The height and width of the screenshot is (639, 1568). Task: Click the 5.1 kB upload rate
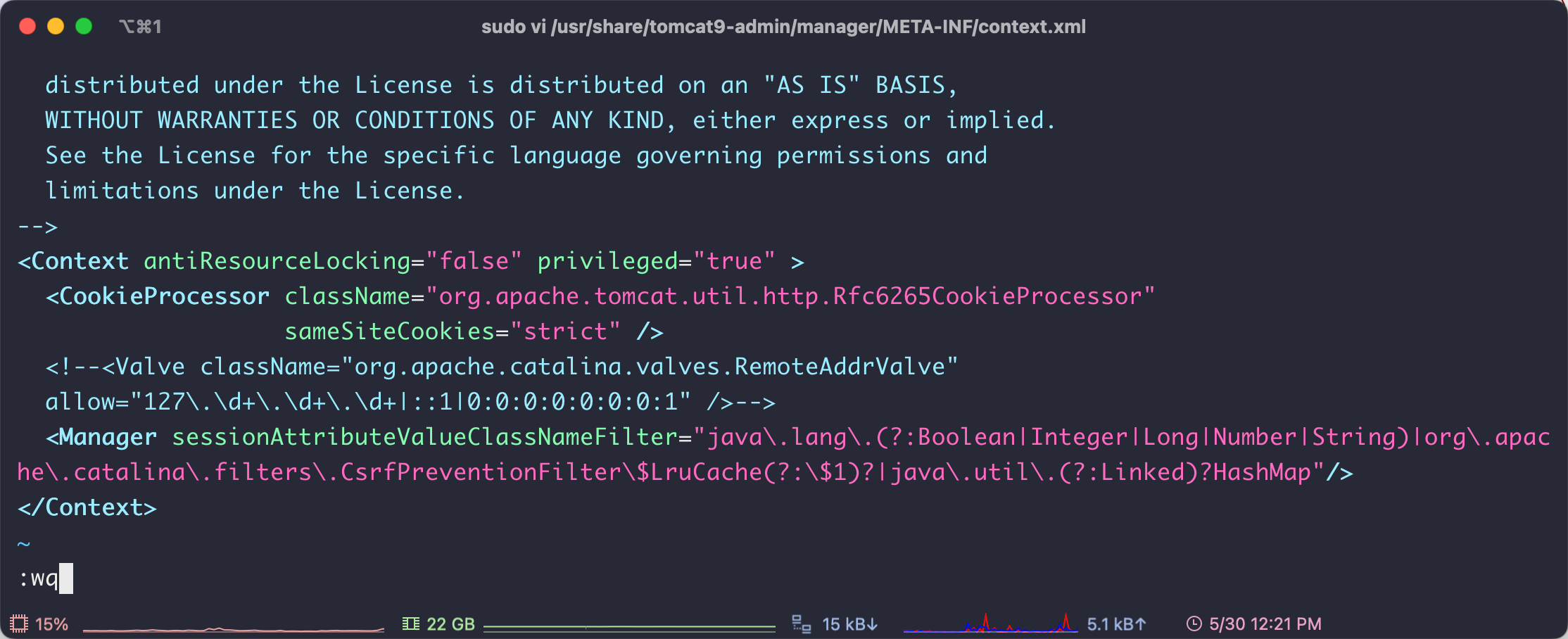tap(1116, 624)
